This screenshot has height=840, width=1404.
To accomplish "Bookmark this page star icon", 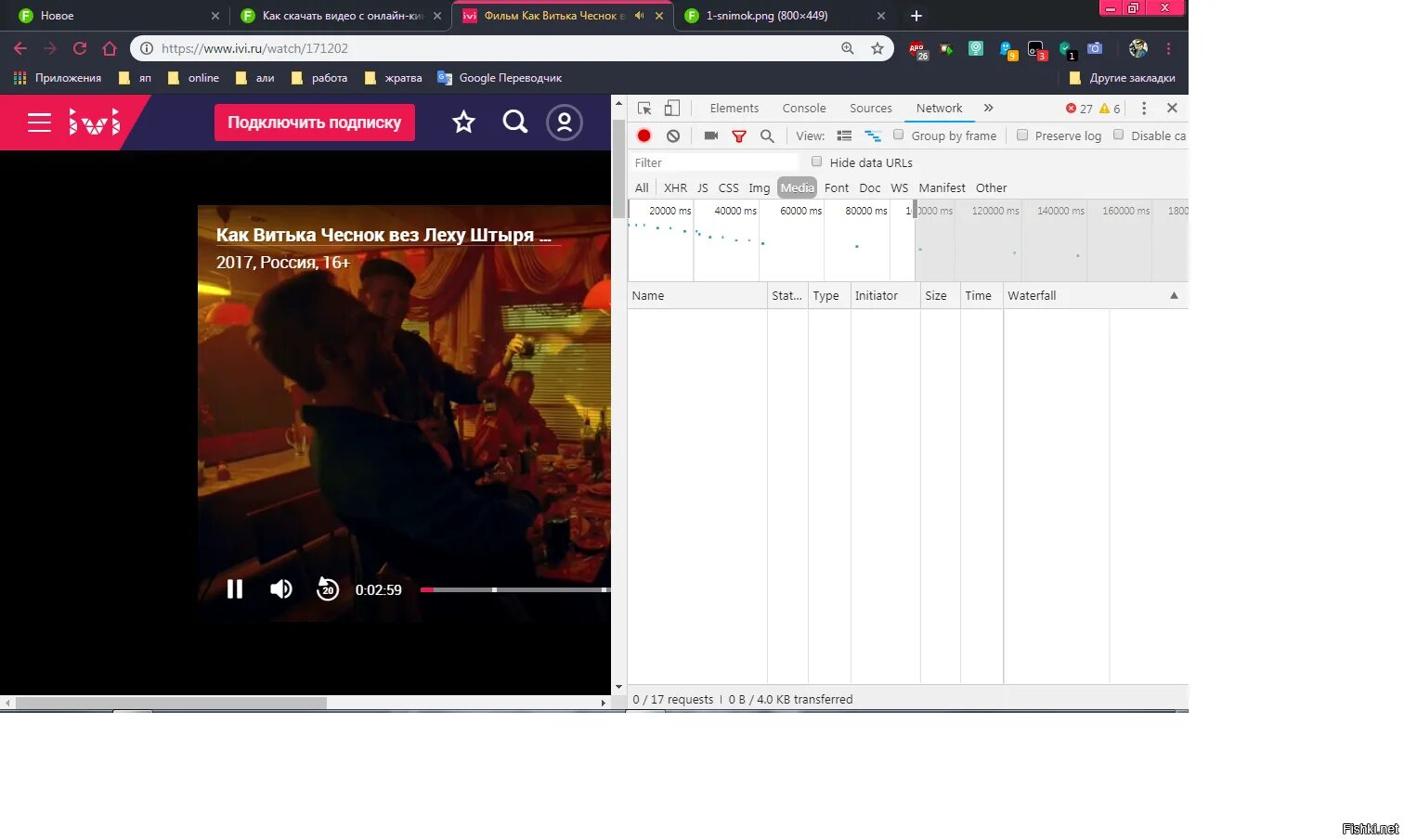I will coord(877,48).
